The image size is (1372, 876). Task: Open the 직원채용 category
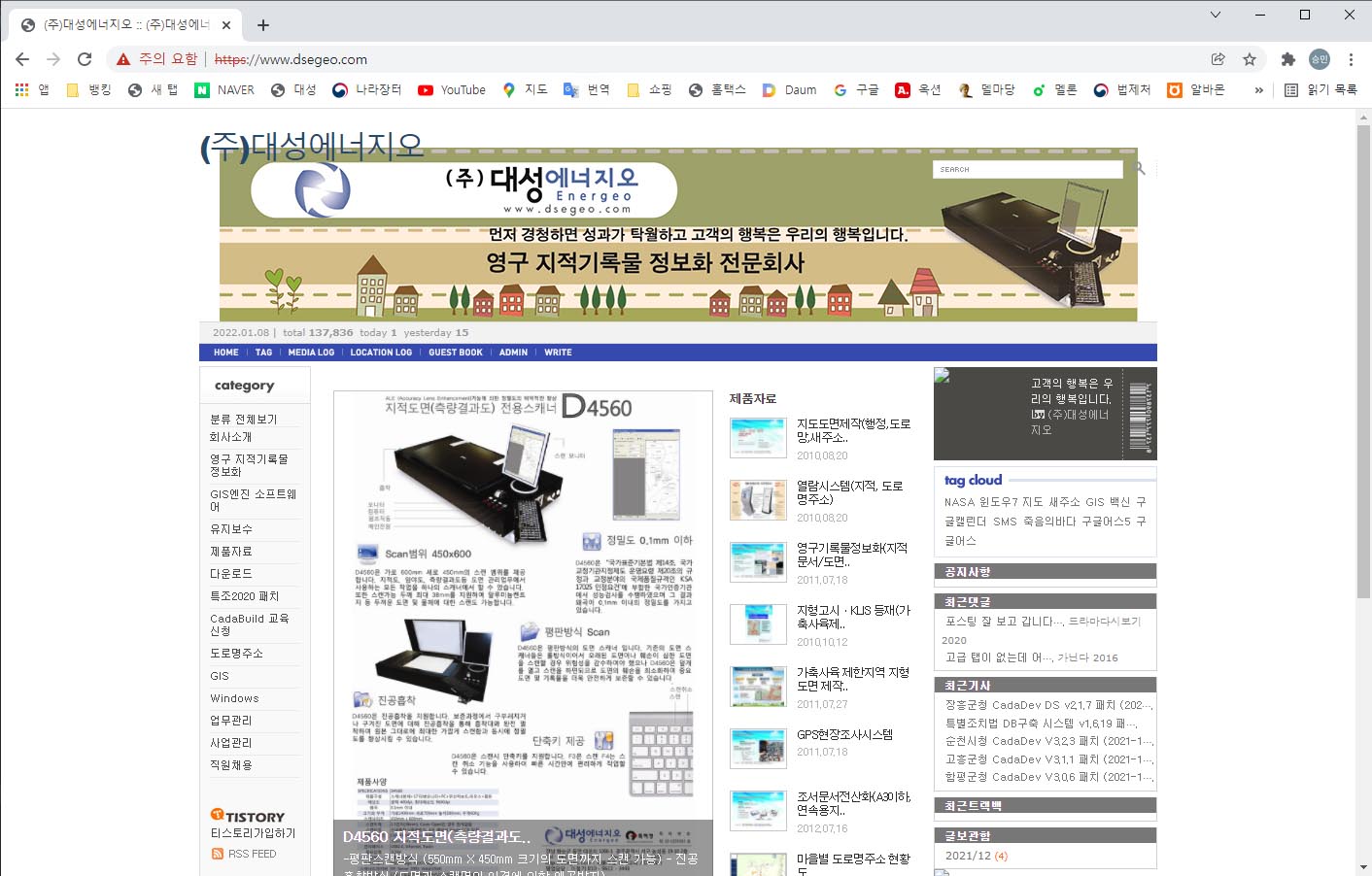230,765
